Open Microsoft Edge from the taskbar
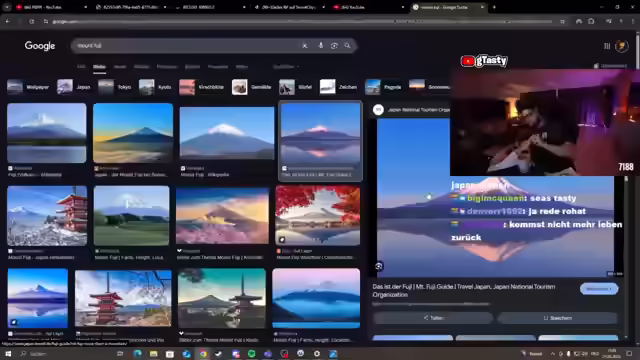Image resolution: width=640 pixels, height=360 pixels. pos(138,353)
